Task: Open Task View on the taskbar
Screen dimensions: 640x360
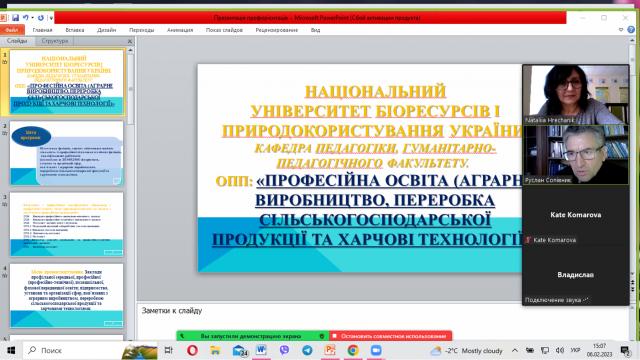Action: point(169,351)
